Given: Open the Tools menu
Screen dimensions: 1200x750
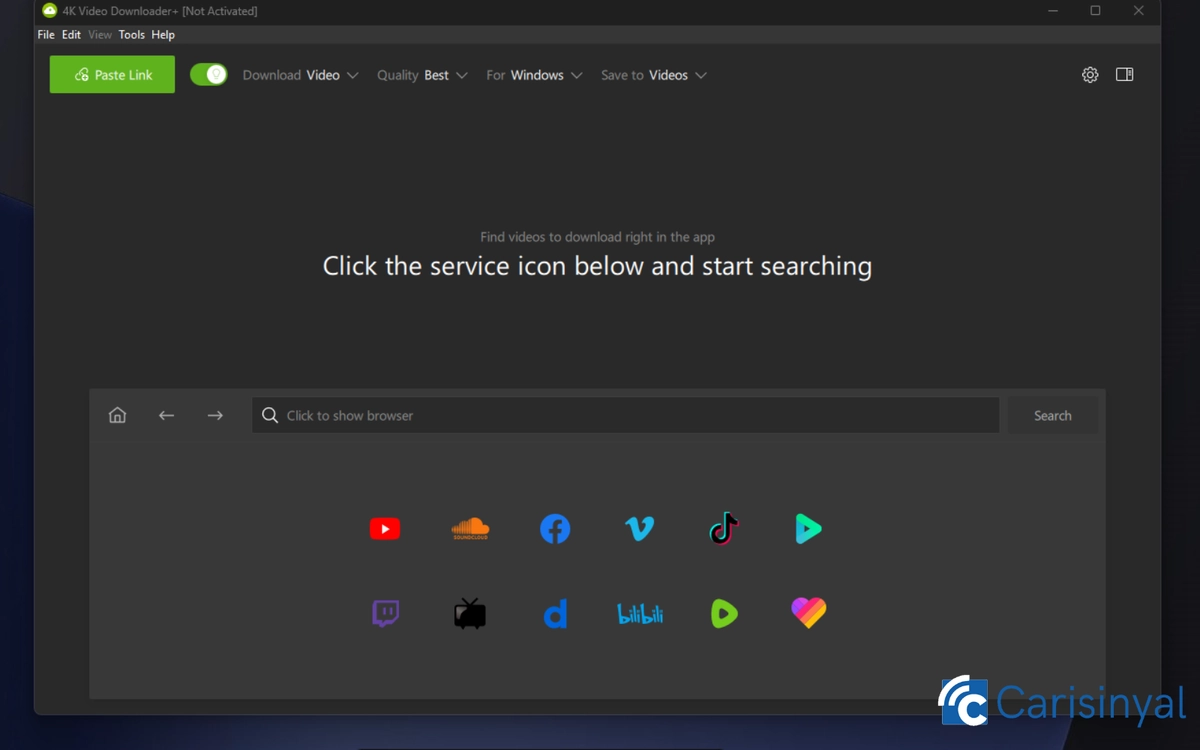Looking at the screenshot, I should point(132,35).
